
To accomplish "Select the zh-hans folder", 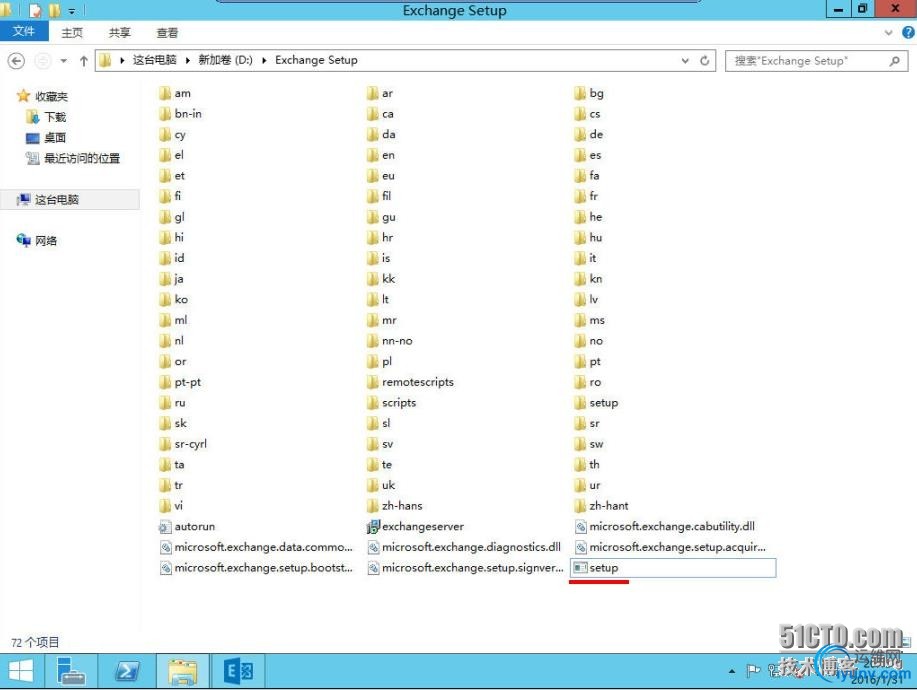I will pyautogui.click(x=395, y=506).
